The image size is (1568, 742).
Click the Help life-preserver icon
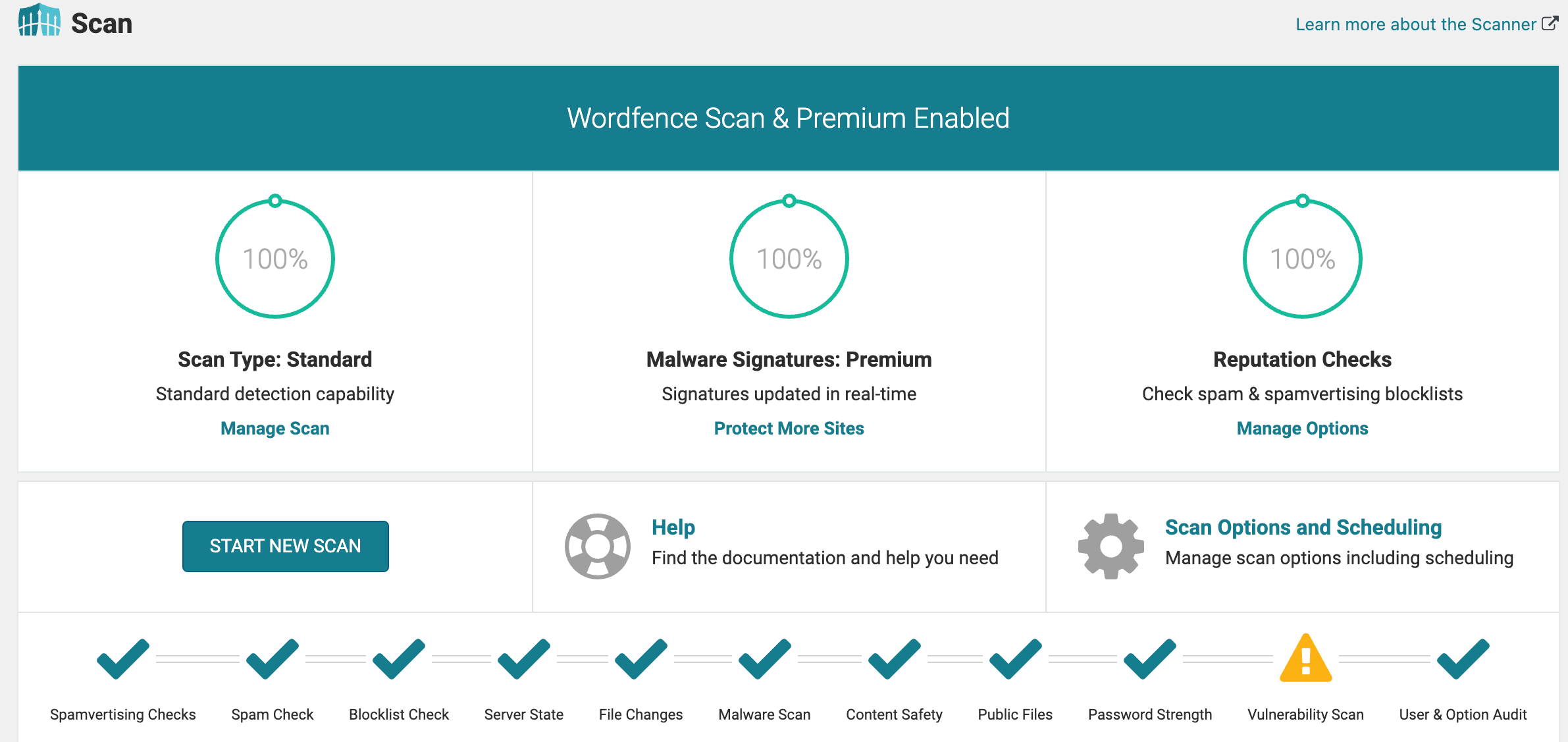(597, 546)
